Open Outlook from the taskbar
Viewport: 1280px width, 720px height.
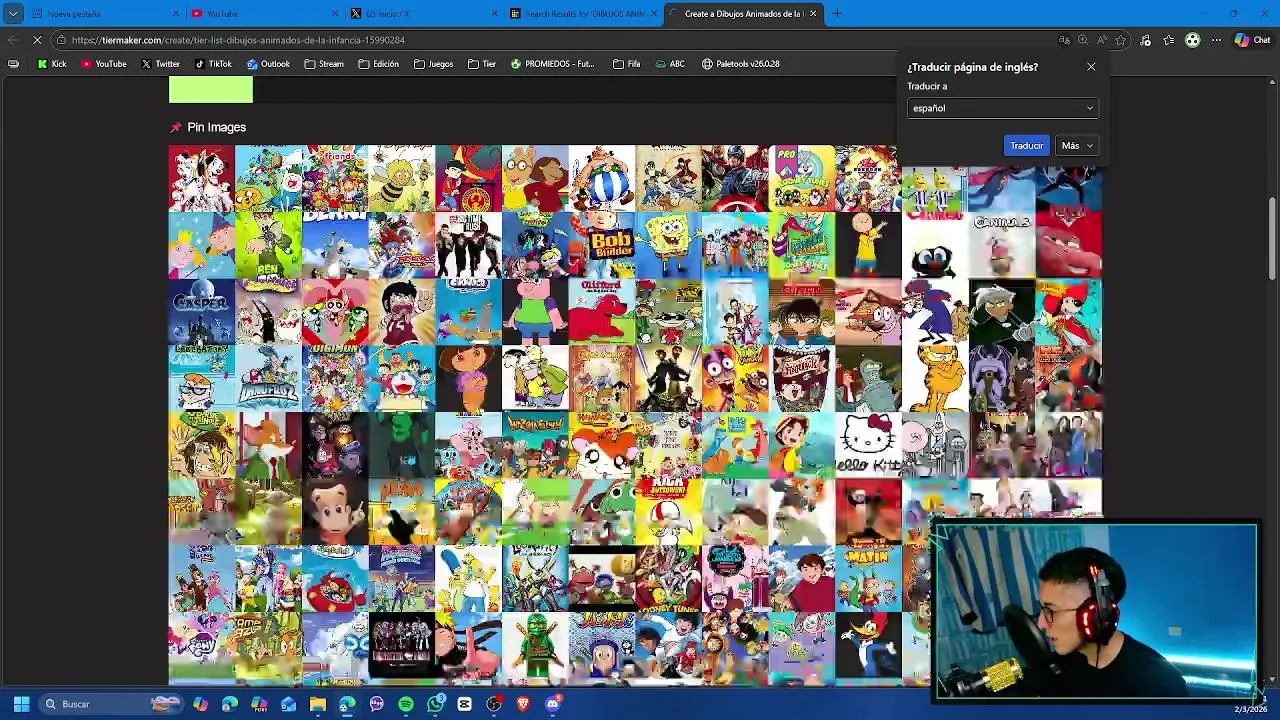click(289, 704)
